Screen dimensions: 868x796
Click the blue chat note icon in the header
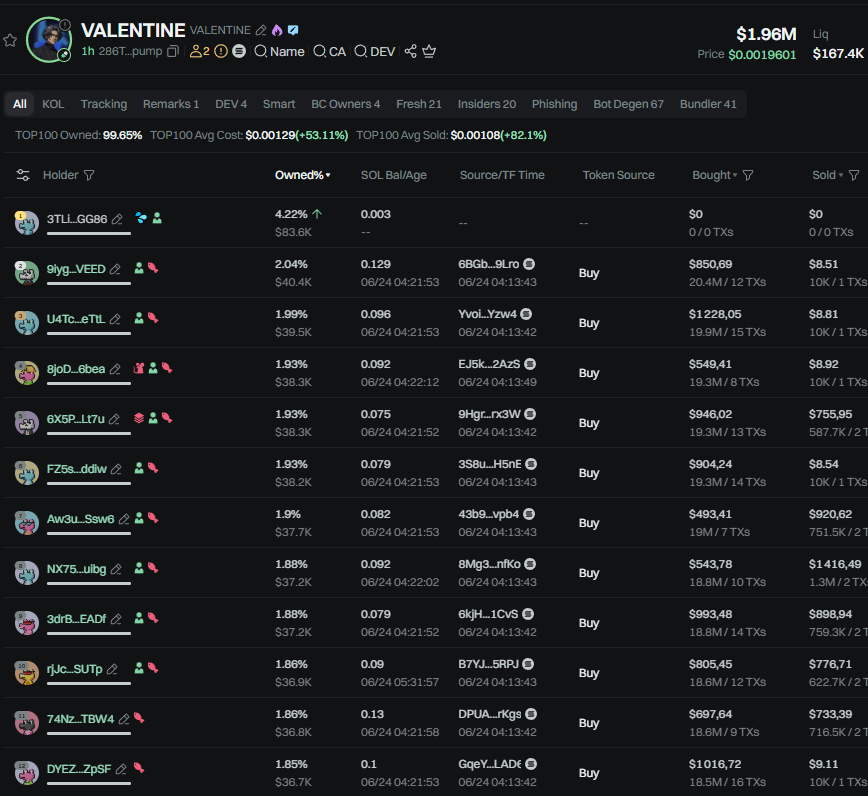[x=293, y=30]
